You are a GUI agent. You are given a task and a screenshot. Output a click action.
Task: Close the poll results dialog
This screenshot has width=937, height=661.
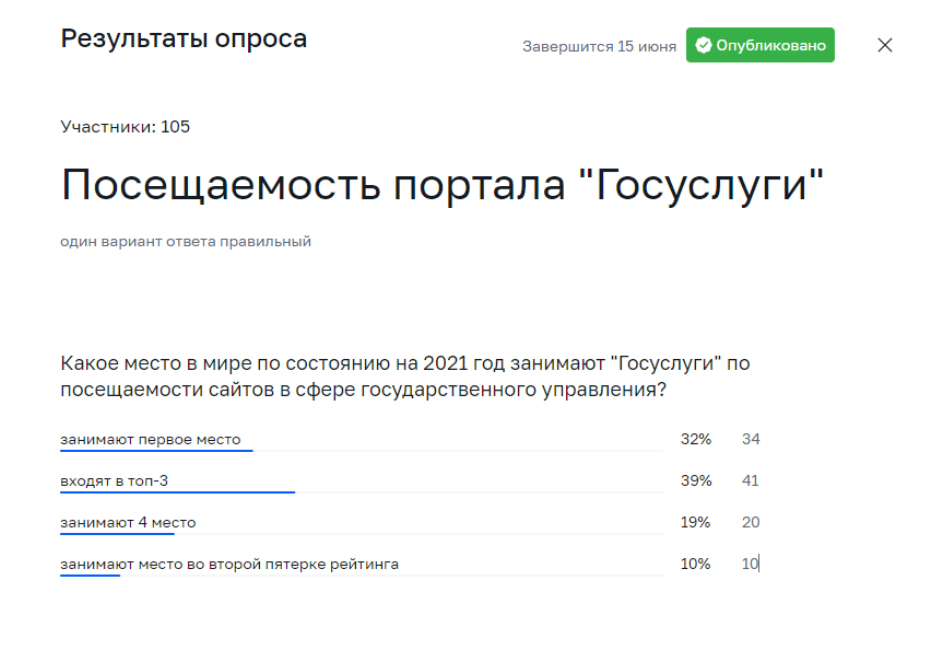click(x=884, y=45)
